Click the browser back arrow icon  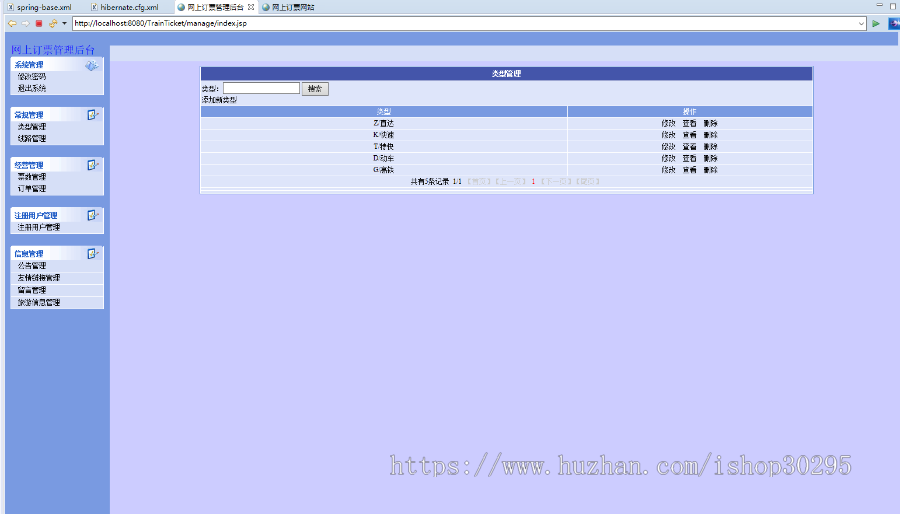click(12, 24)
